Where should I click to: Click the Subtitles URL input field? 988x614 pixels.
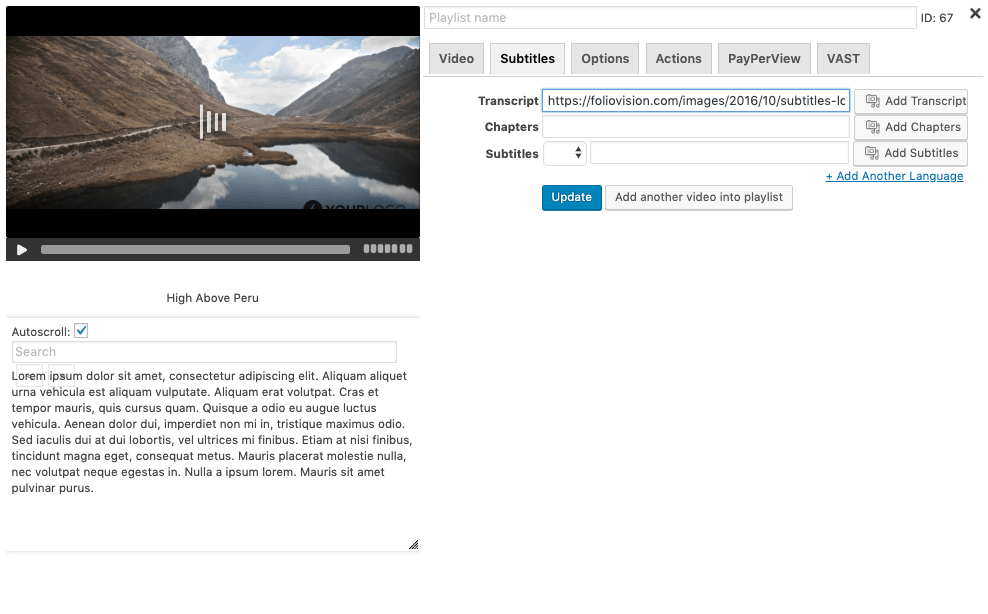pyautogui.click(x=720, y=153)
